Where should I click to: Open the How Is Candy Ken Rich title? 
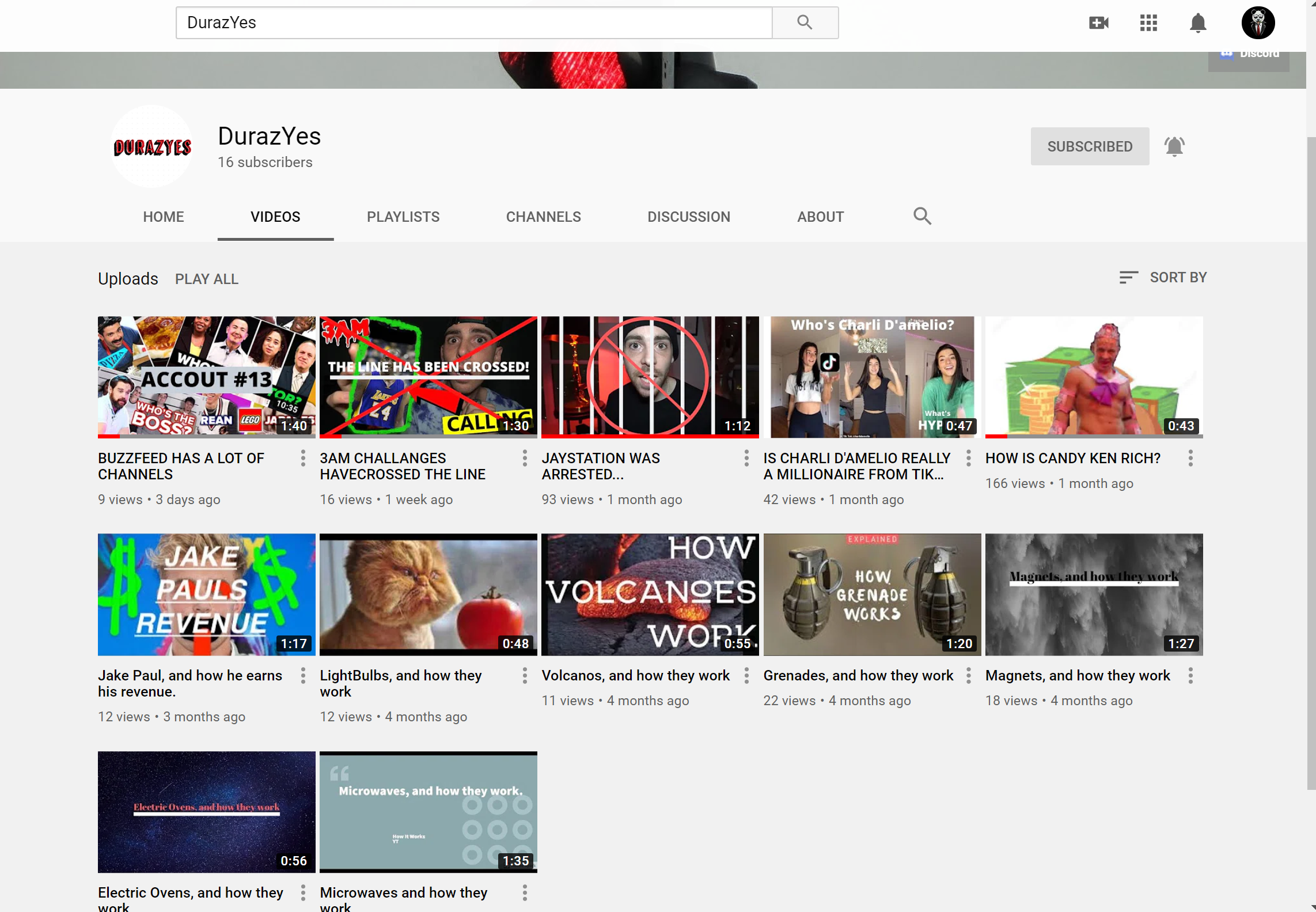pos(1072,458)
